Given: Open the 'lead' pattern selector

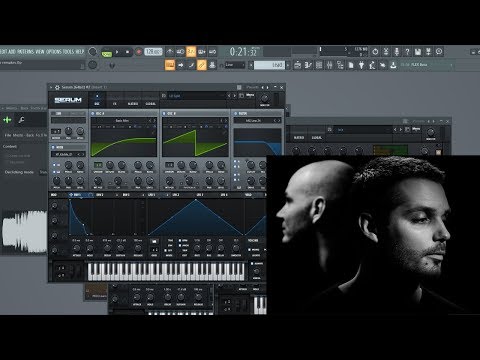Looking at the screenshot, I should (269, 65).
